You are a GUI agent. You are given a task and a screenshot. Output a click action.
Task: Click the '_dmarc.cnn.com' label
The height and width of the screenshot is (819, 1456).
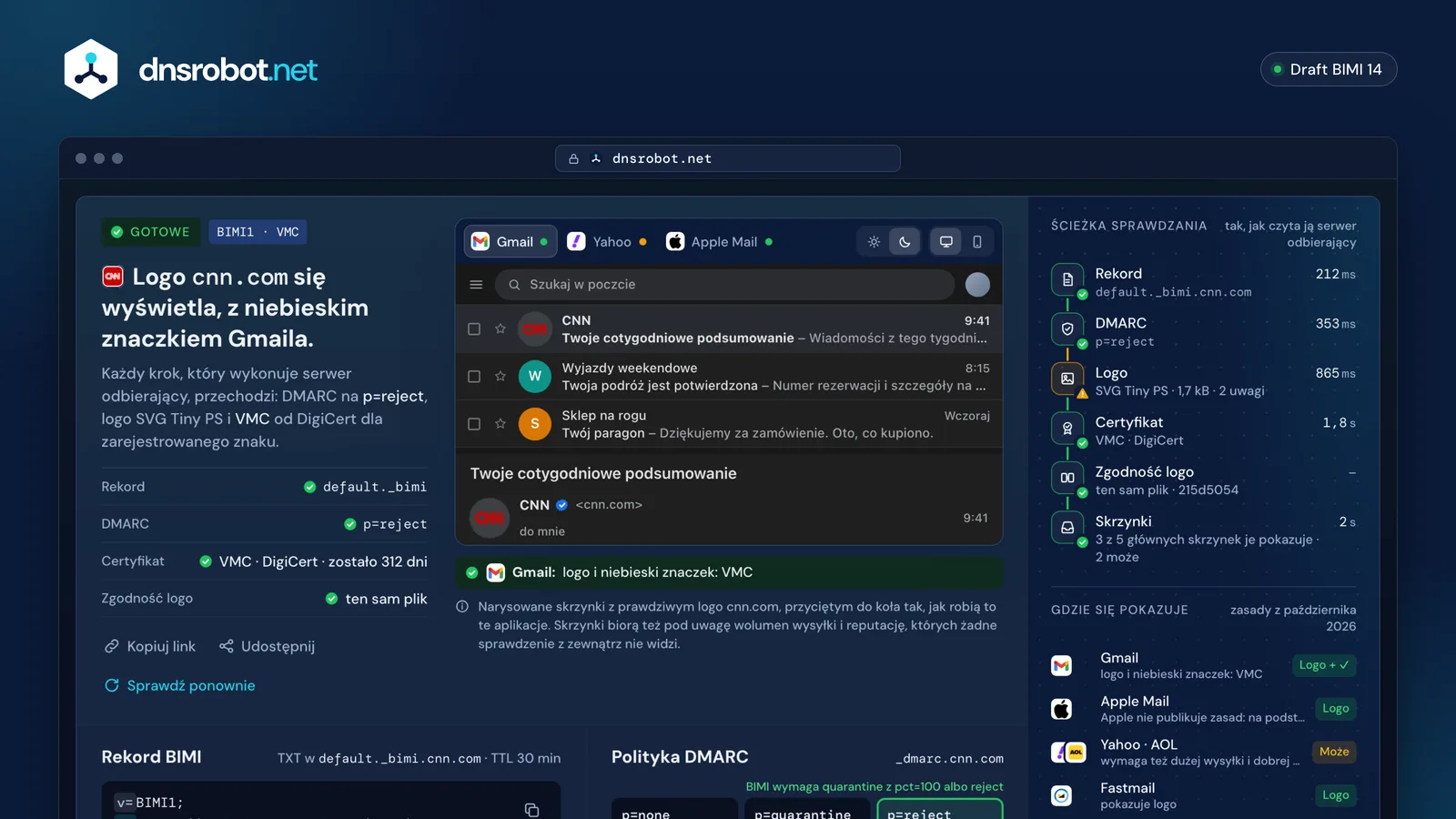pos(949,759)
